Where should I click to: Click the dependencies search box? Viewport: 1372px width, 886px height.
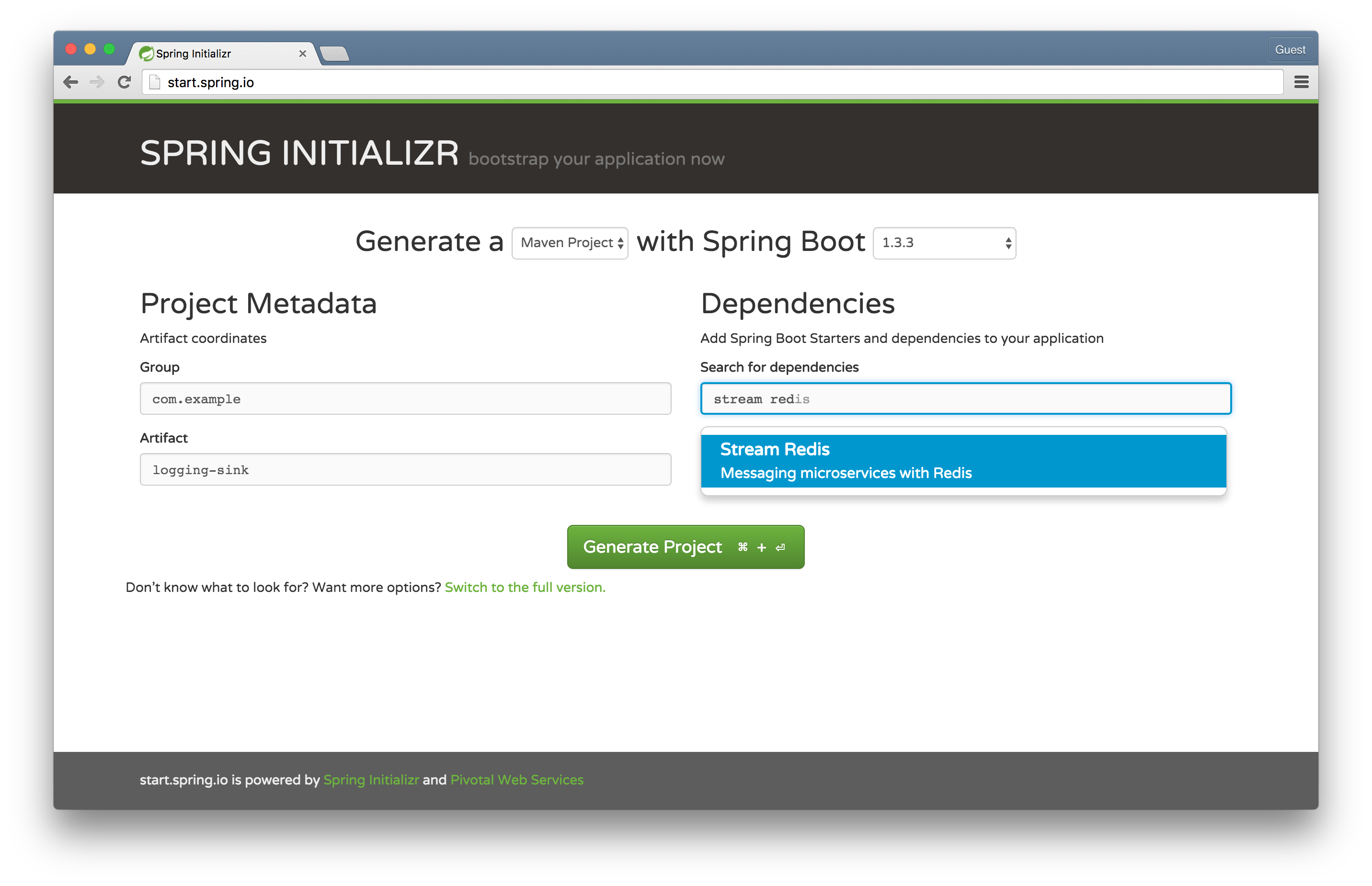[x=965, y=398]
